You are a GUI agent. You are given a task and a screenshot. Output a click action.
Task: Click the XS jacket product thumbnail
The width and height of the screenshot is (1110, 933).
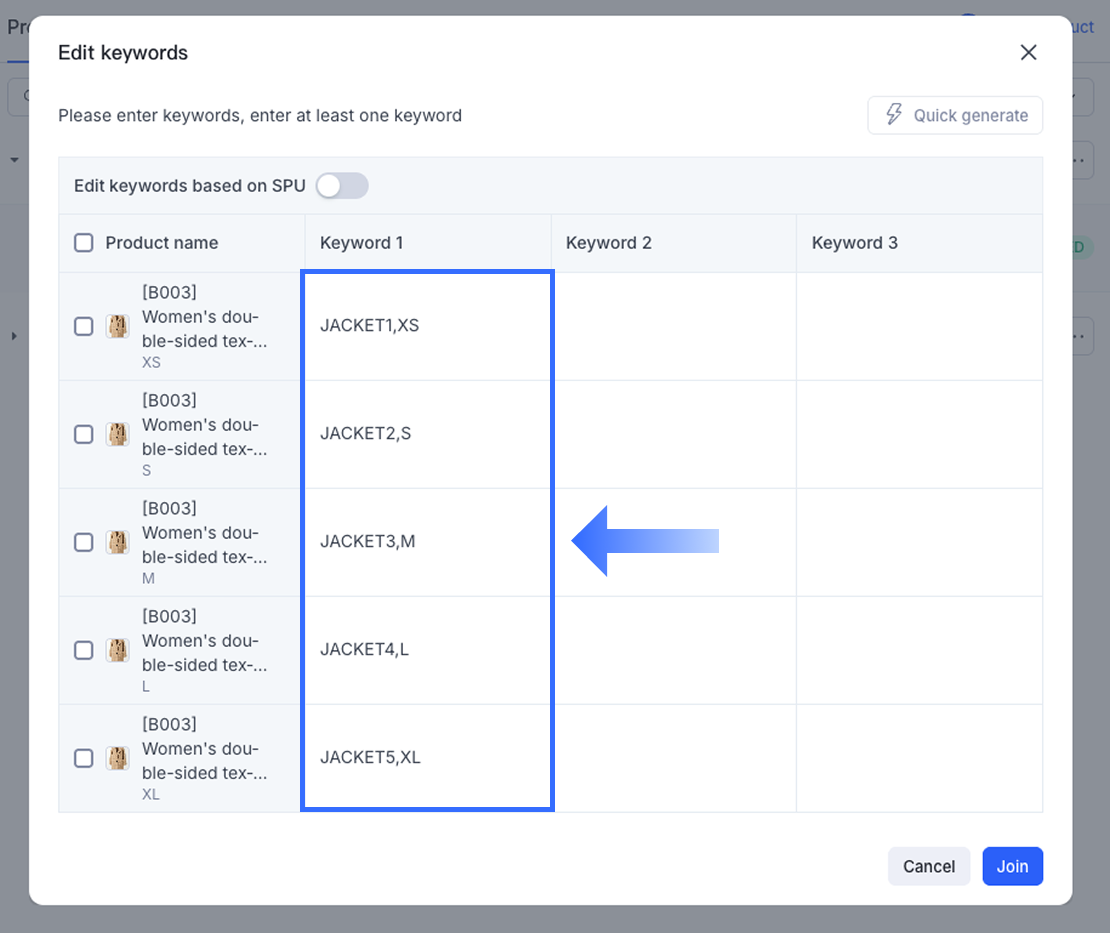pyautogui.click(x=118, y=326)
